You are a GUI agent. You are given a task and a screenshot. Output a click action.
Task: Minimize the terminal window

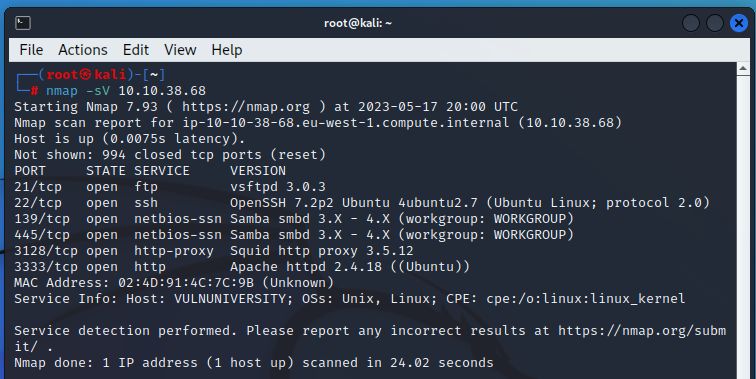click(691, 23)
